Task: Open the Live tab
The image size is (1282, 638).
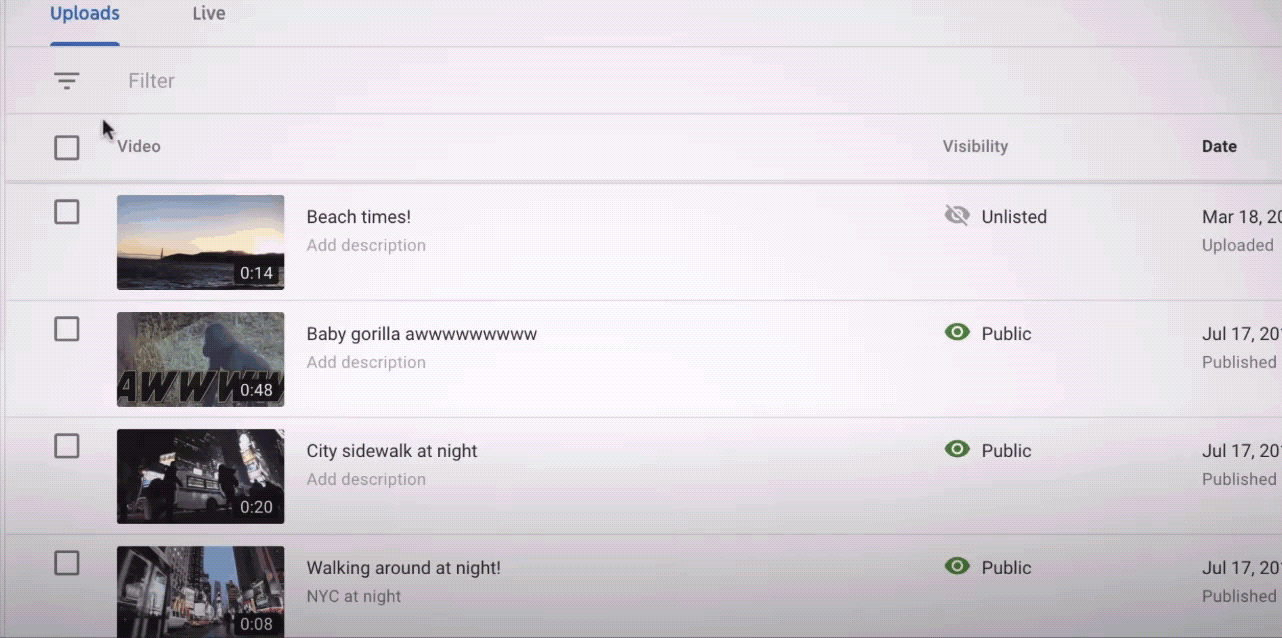Action: point(208,14)
